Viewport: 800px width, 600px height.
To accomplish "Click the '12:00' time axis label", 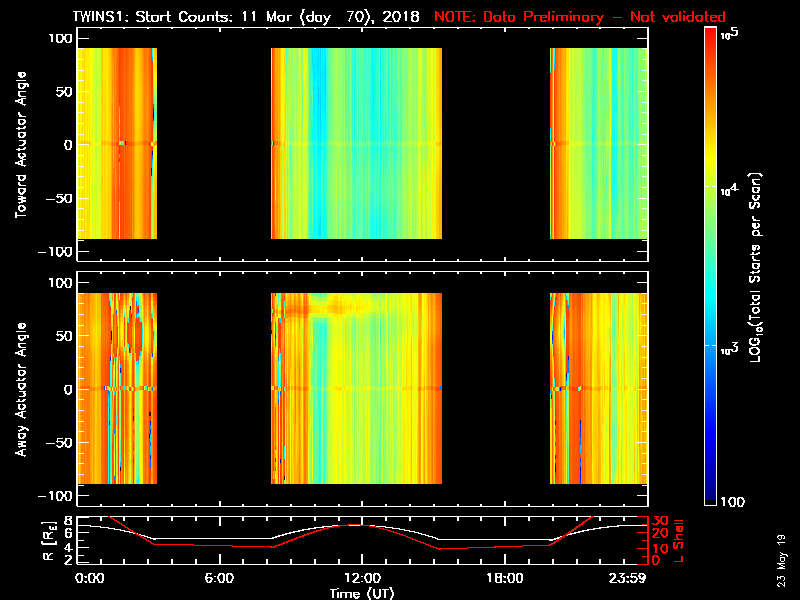I will [x=362, y=578].
